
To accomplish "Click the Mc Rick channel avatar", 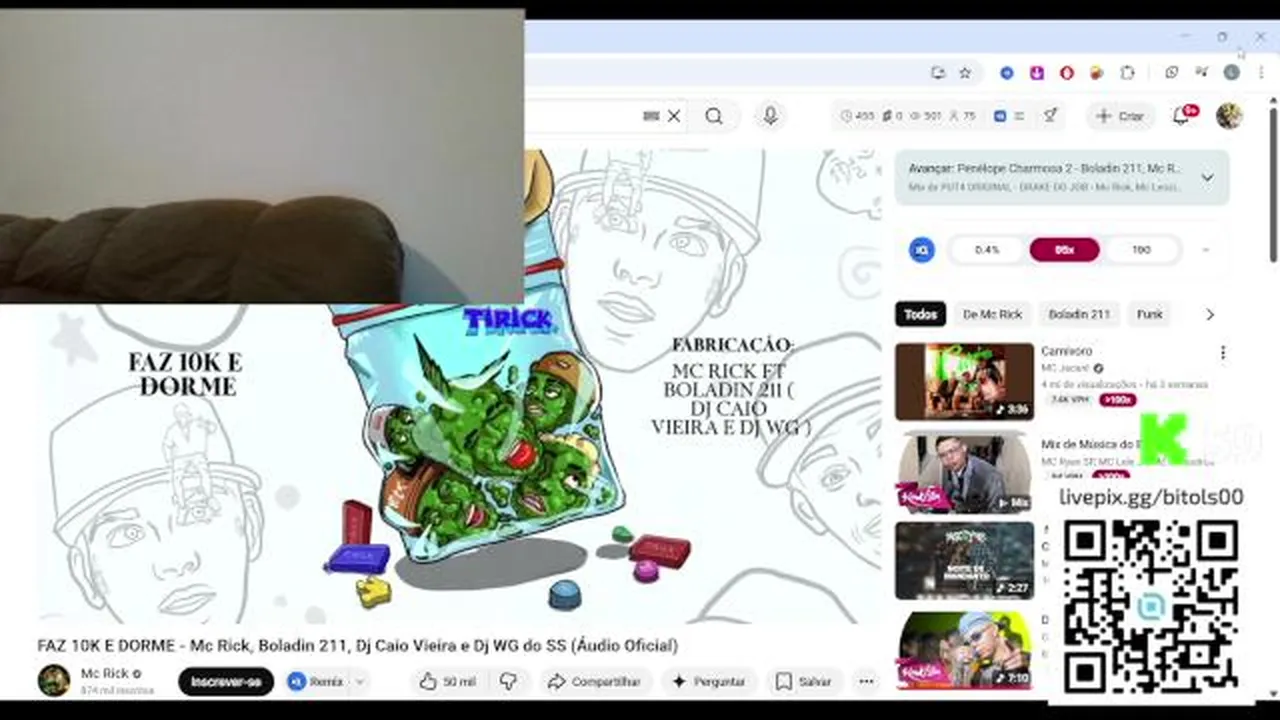I will tap(54, 680).
